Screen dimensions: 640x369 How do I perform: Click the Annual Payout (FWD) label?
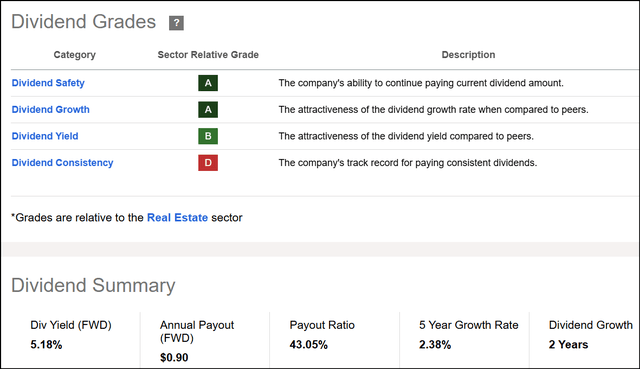click(197, 331)
